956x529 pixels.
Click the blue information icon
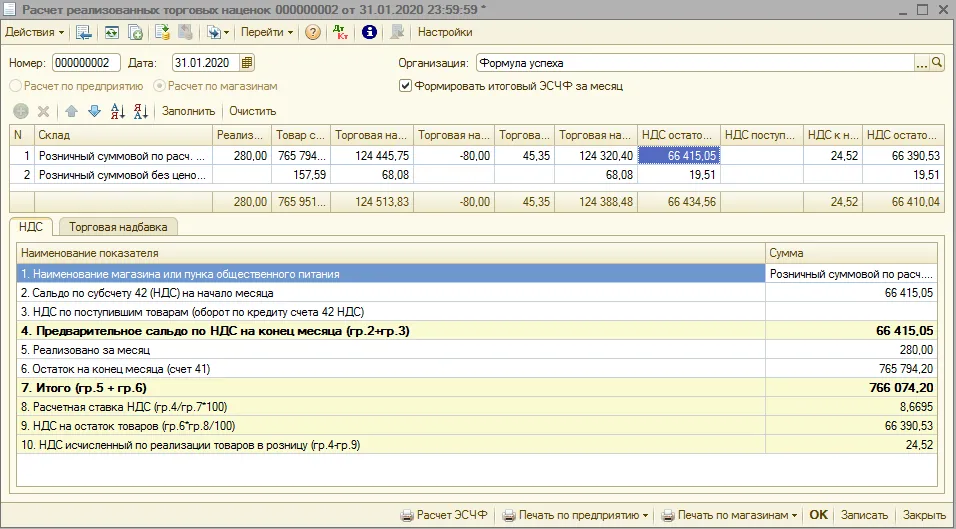[x=369, y=32]
